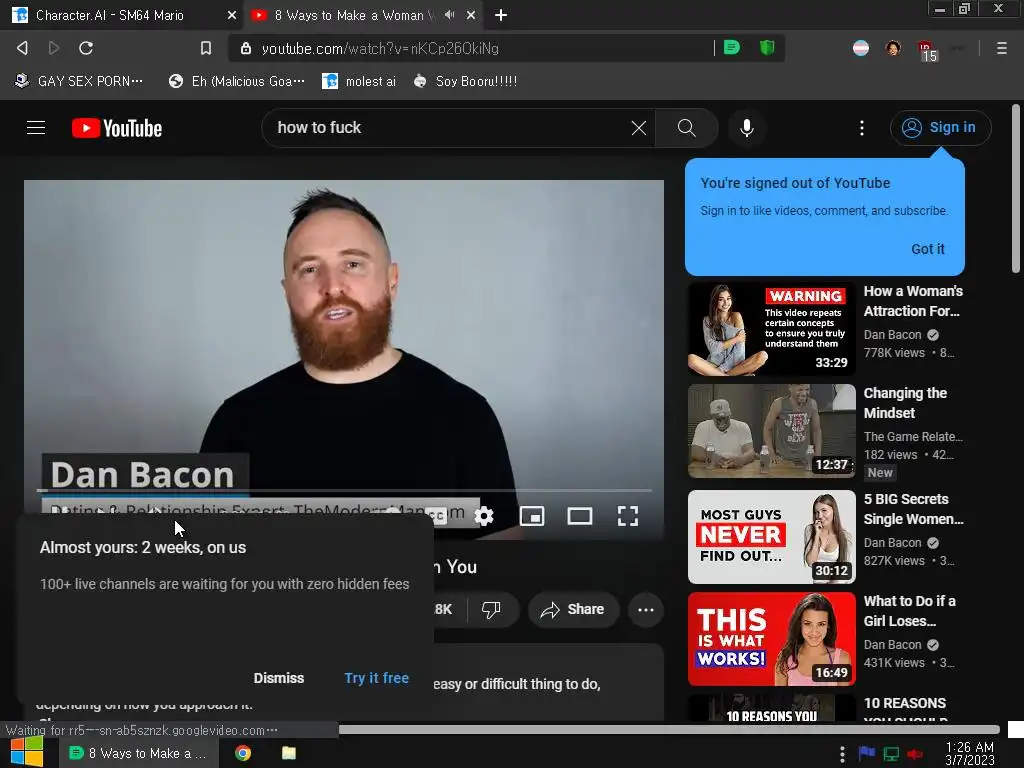Open the green chat extension icon in address bar
The height and width of the screenshot is (768, 1024).
[x=732, y=48]
